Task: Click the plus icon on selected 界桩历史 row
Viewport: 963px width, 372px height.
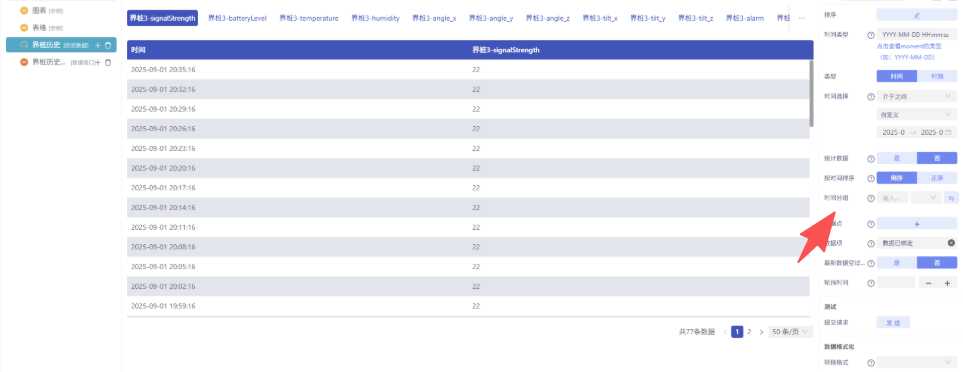Action: pos(98,45)
